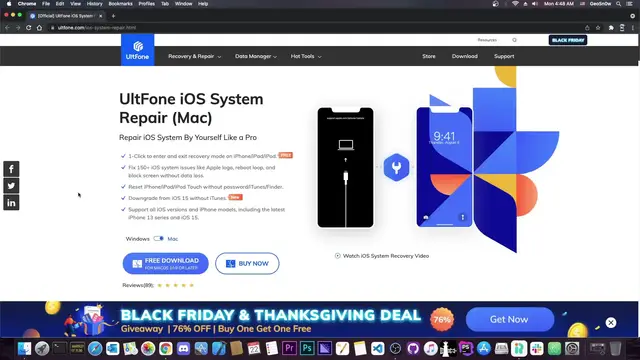Go to Chrome home page button
This screenshot has width=640, height=360.
[x=40, y=28]
